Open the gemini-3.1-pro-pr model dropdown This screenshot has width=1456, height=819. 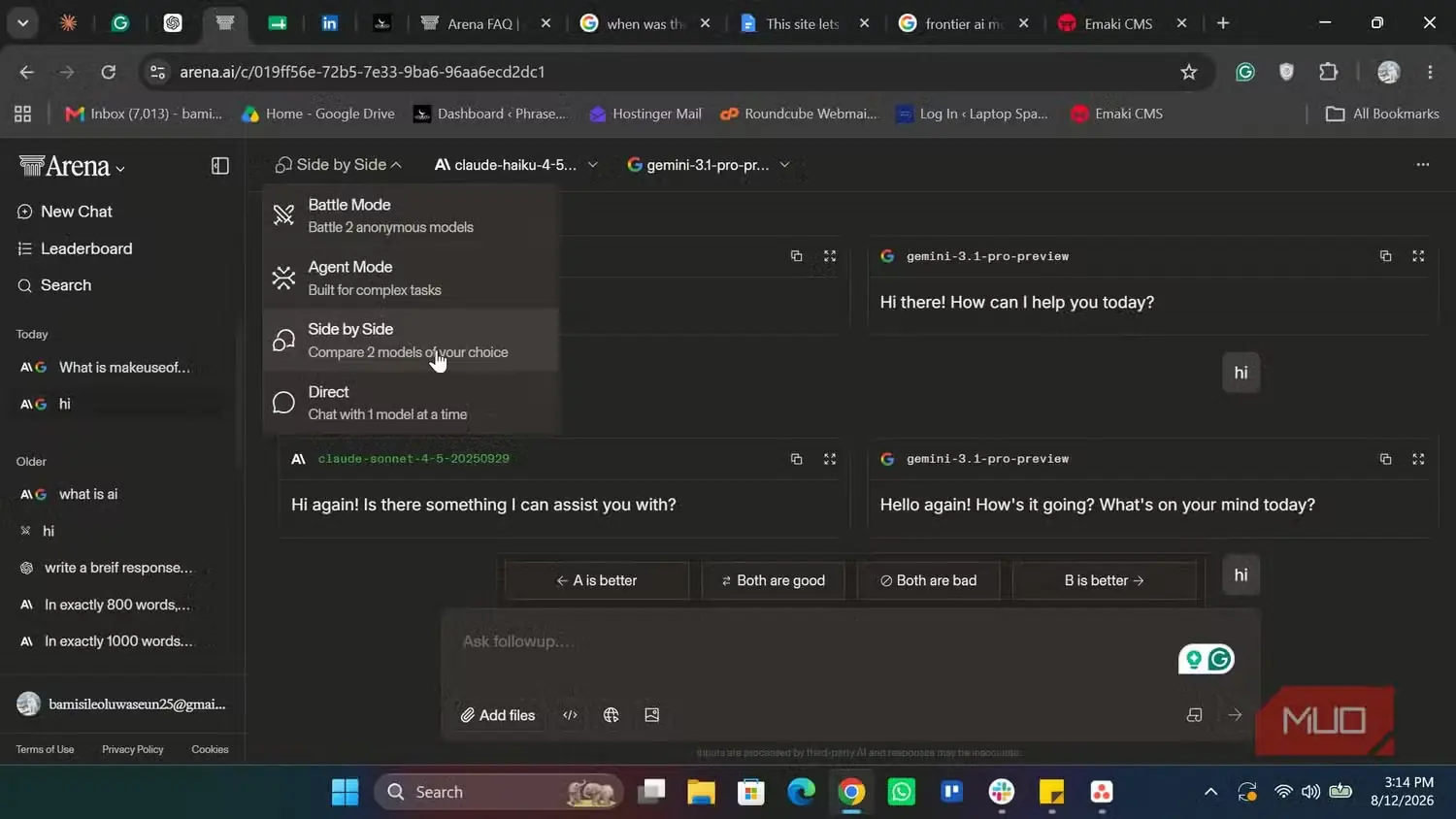click(709, 165)
